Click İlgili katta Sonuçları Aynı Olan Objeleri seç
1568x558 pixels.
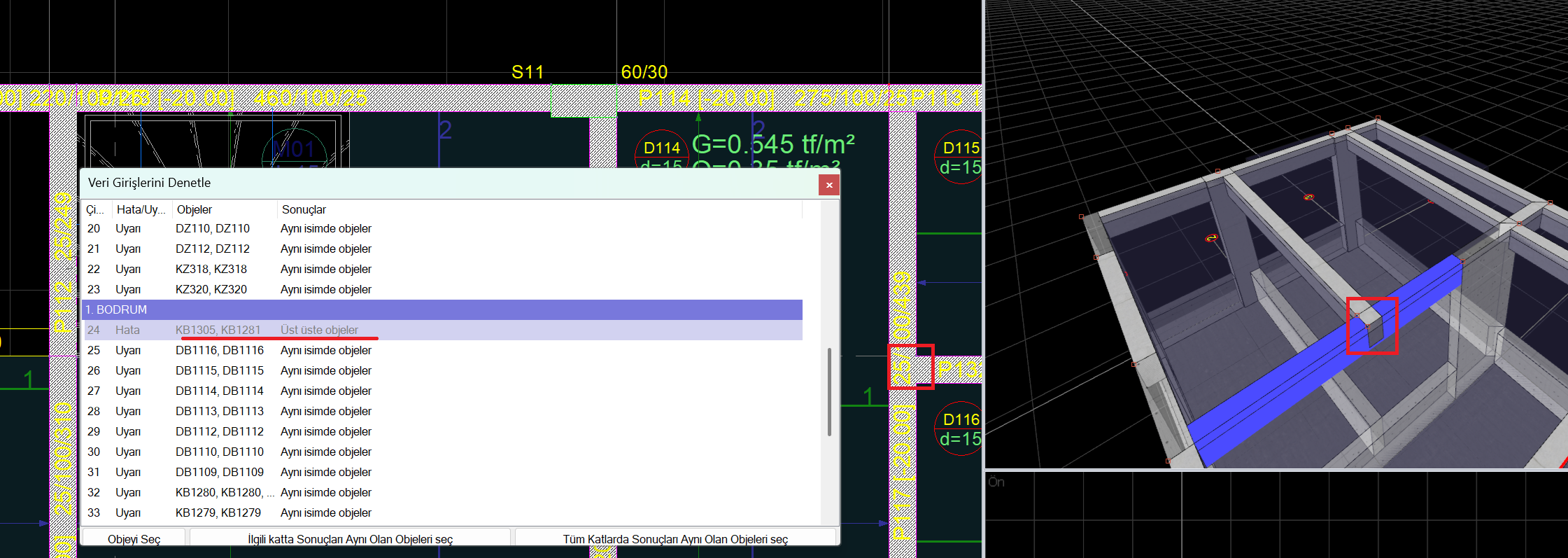point(350,538)
